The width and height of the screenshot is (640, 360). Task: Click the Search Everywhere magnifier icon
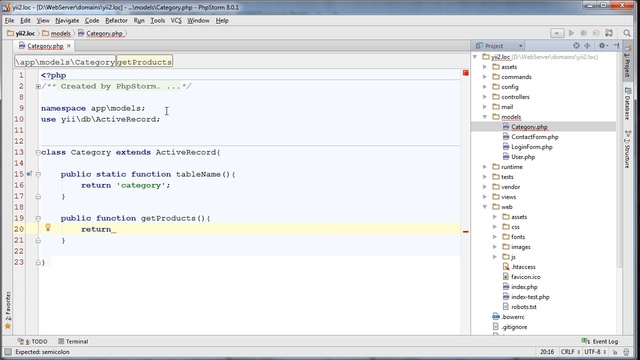pyautogui.click(x=627, y=33)
